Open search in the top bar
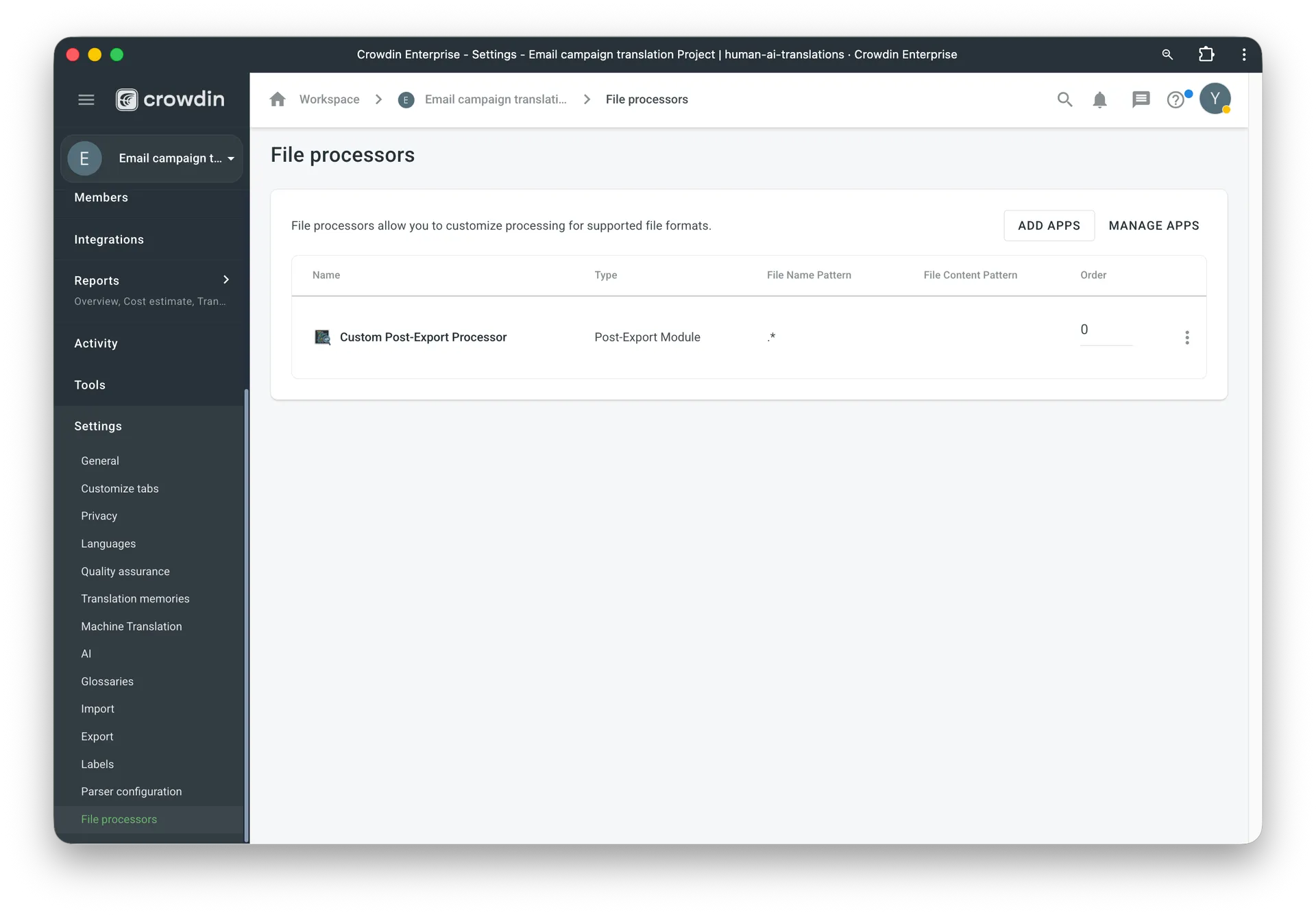The image size is (1316, 915). pyautogui.click(x=1064, y=99)
